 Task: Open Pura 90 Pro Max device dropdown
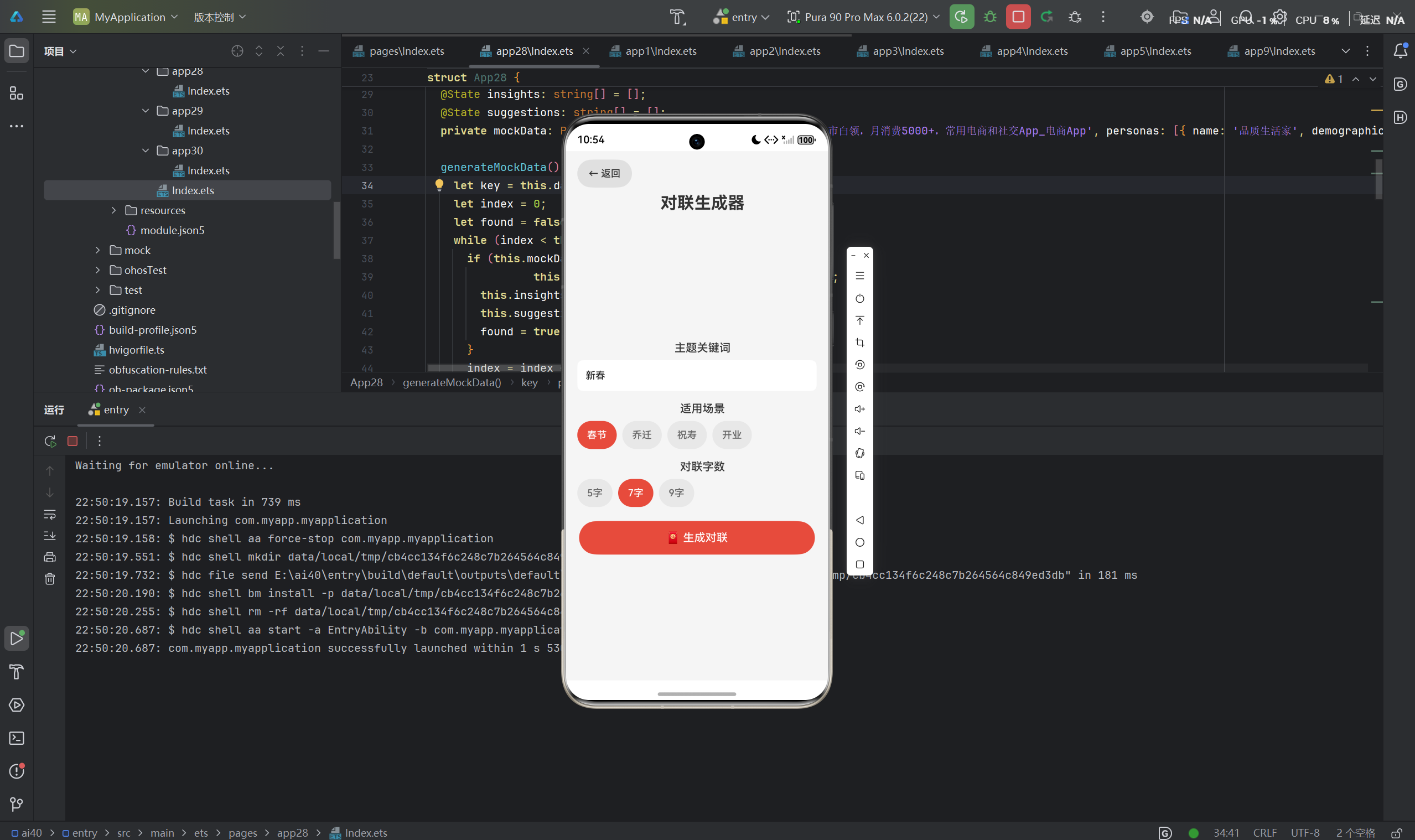[864, 17]
